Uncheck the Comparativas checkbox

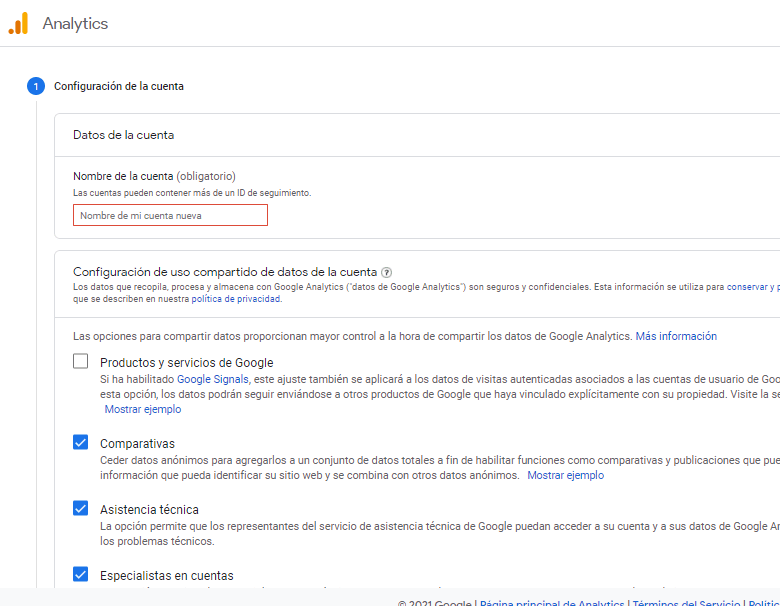(81, 442)
